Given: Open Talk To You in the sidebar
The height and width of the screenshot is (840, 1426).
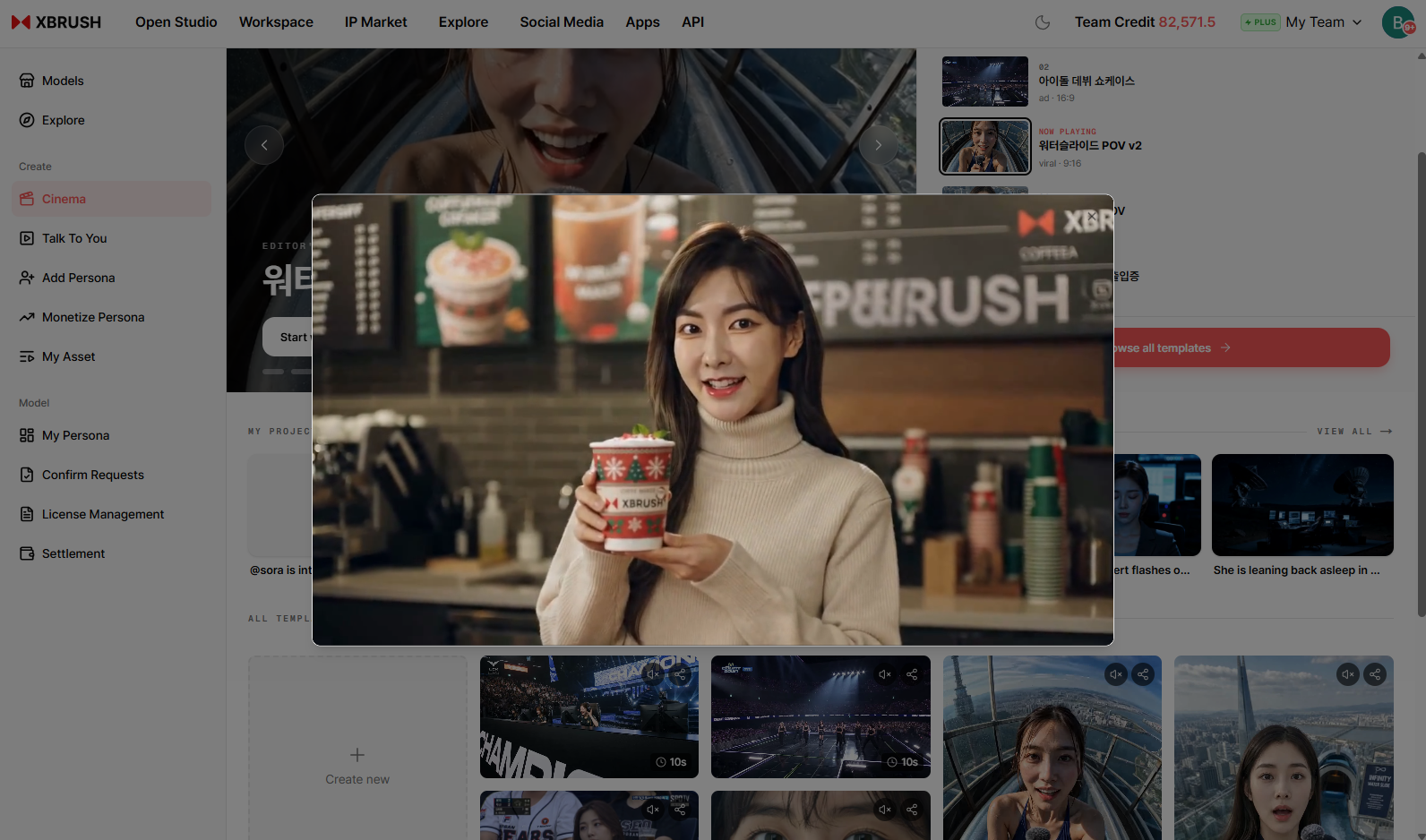Looking at the screenshot, I should pyautogui.click(x=112, y=238).
